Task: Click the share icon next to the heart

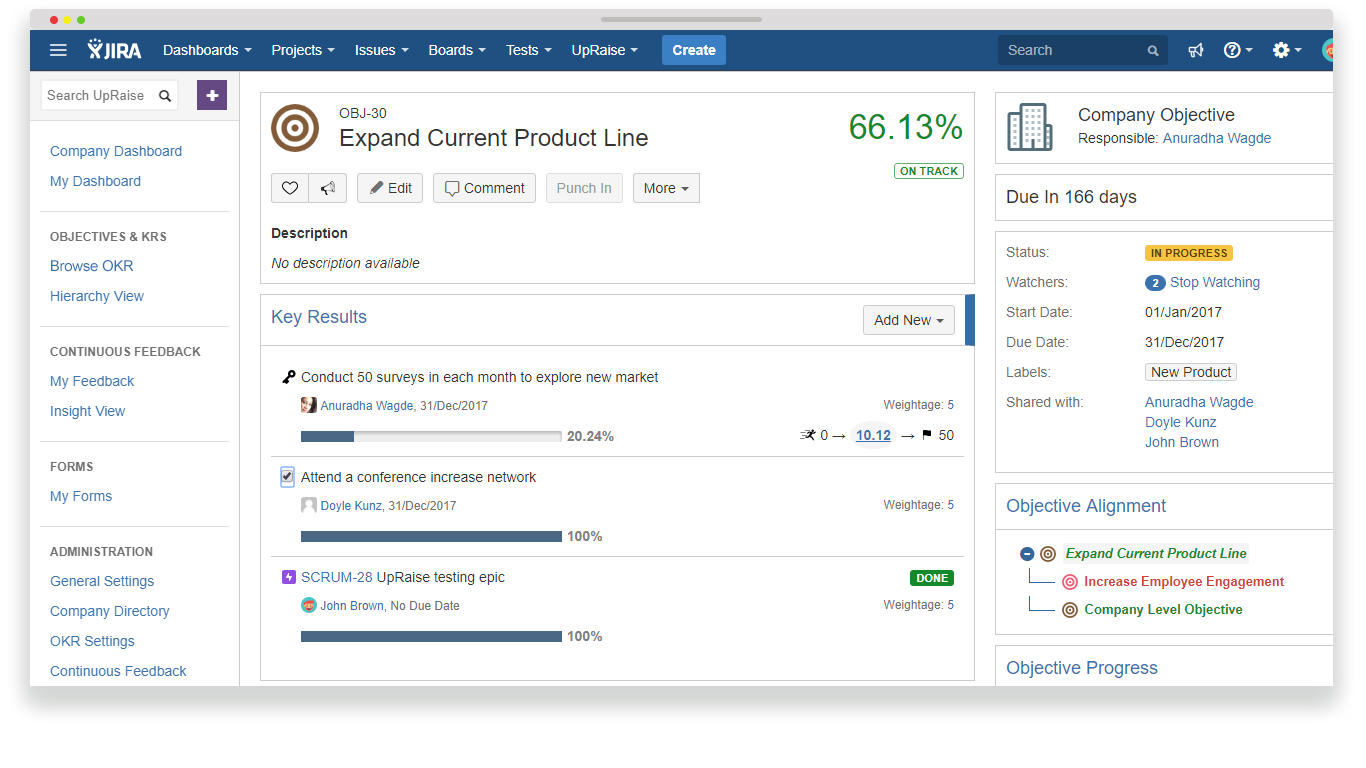Action: click(327, 188)
